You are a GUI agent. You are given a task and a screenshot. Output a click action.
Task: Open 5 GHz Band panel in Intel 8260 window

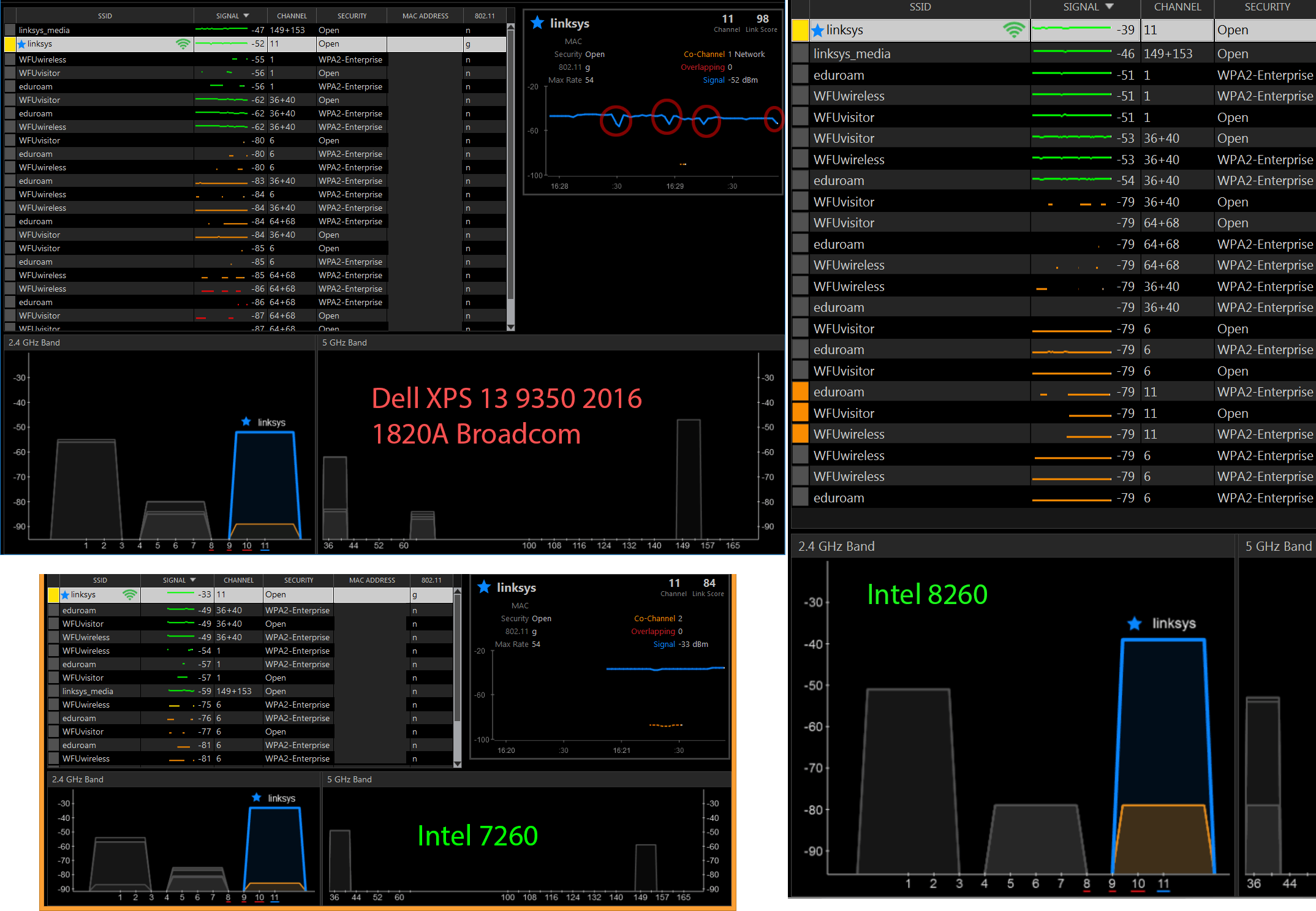coord(1279,546)
